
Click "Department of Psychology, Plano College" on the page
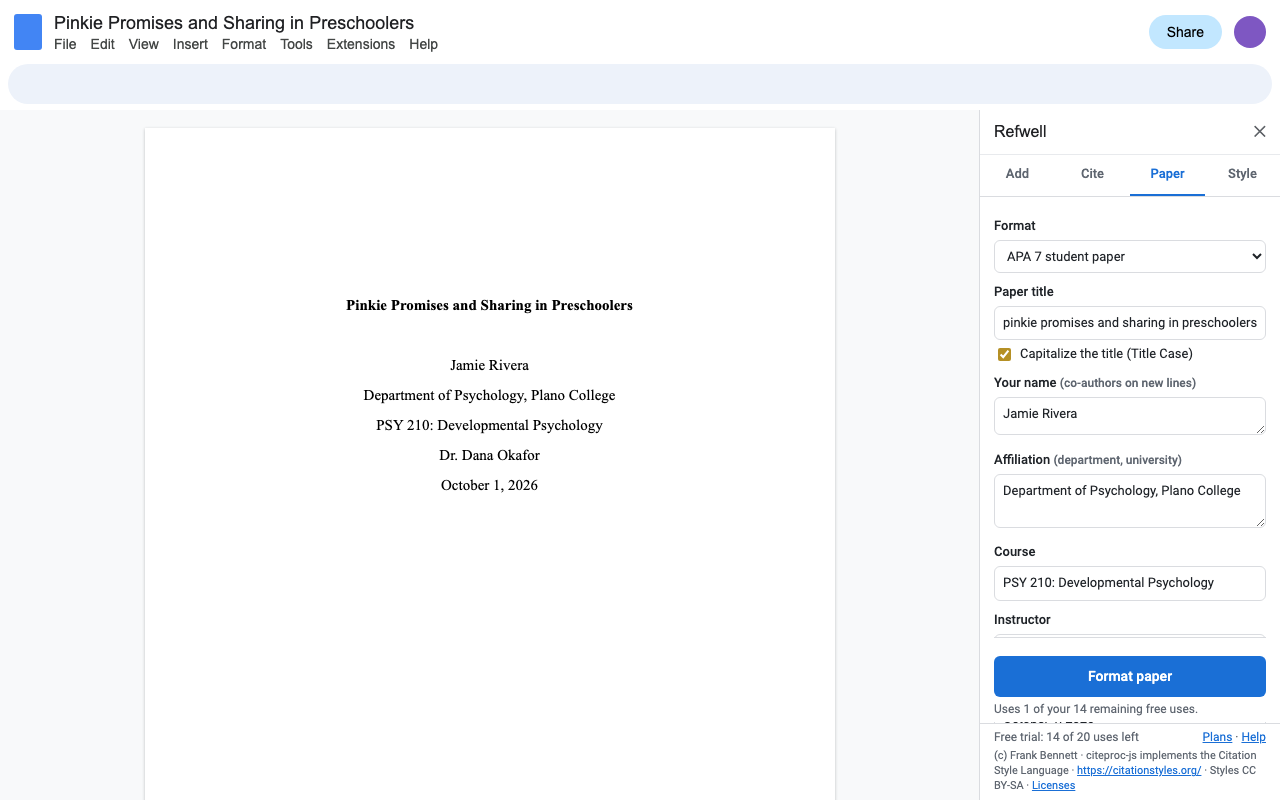coord(489,395)
